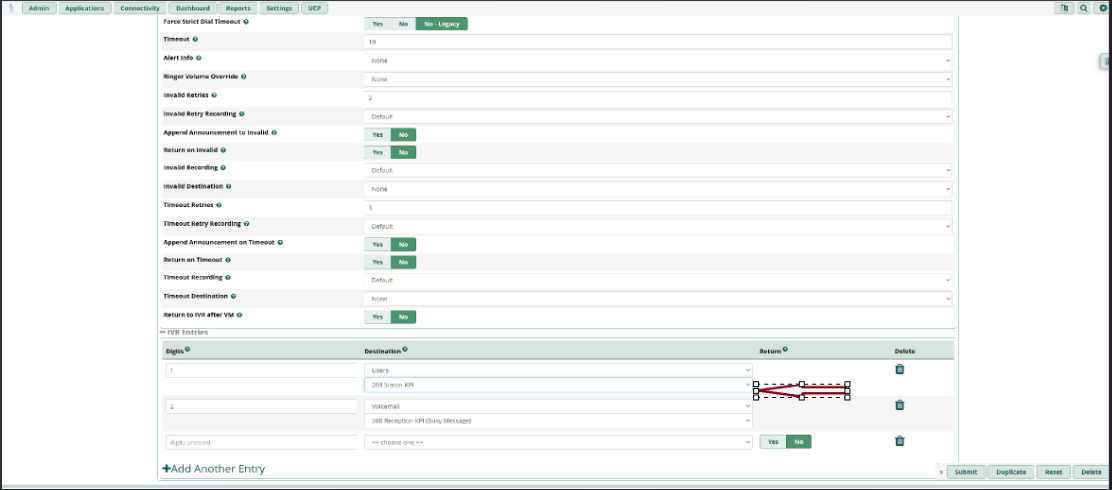Open the Voicemail destination dropdown for digit 2
1112x490 pixels.
point(558,406)
